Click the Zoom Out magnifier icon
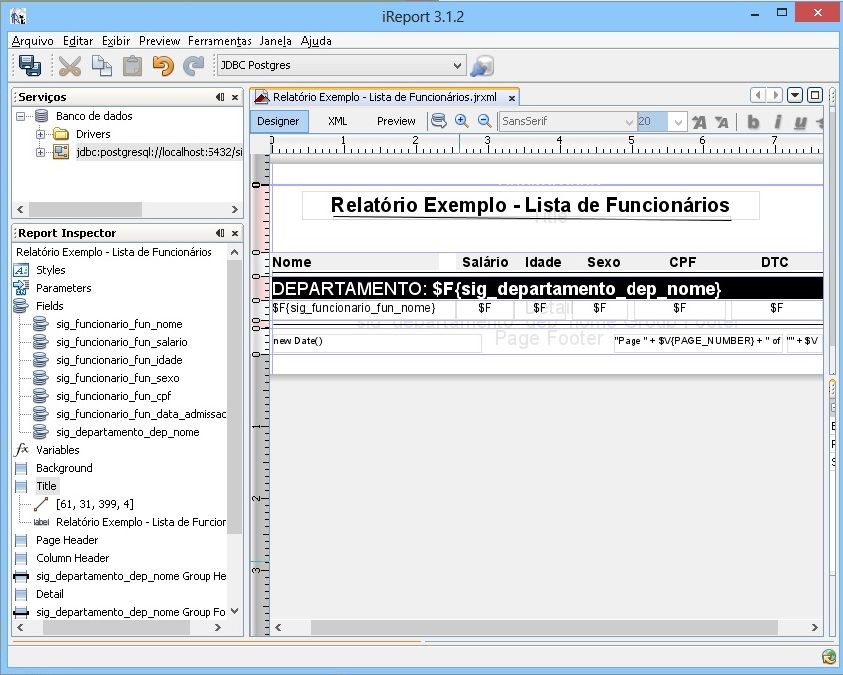843x675 pixels. 484,121
